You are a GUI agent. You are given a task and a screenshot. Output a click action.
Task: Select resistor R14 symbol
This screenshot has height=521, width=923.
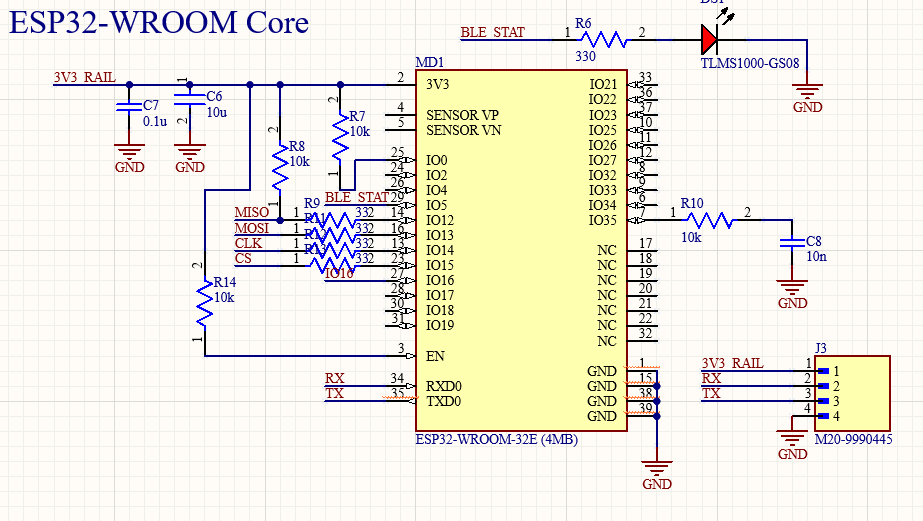(204, 303)
